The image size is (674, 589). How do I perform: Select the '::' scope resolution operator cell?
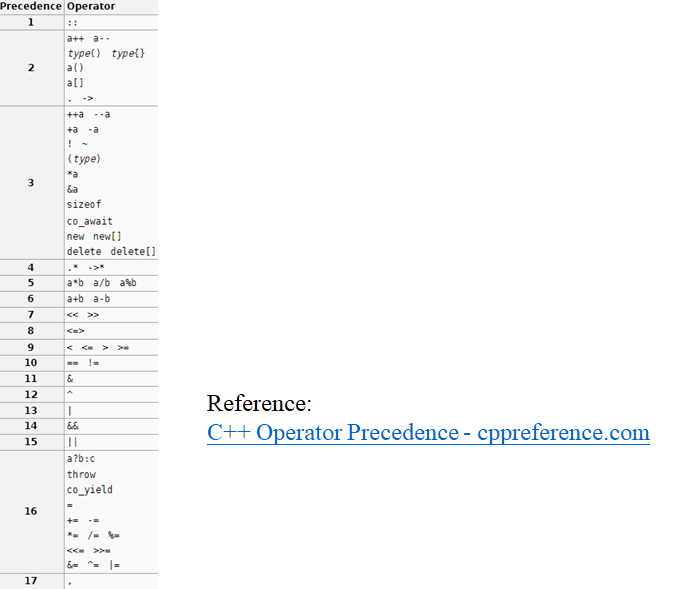pyautogui.click(x=111, y=23)
